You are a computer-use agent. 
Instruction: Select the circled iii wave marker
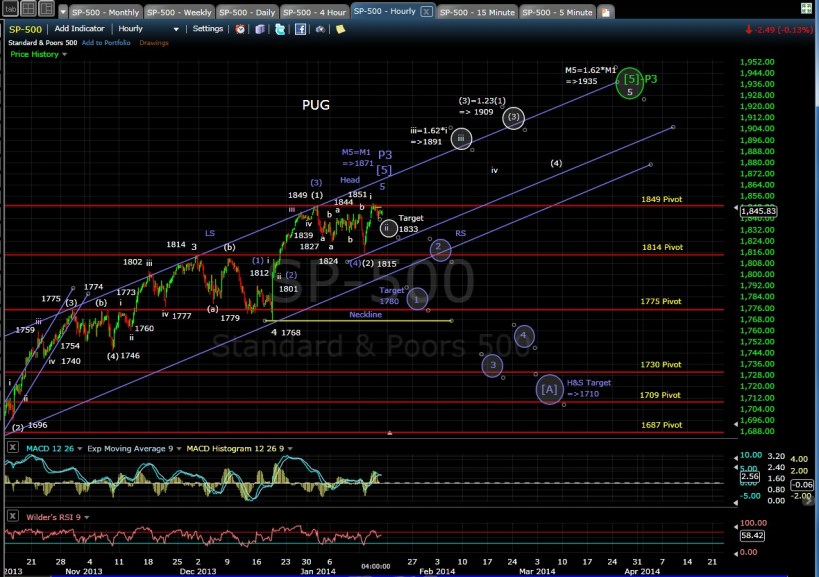pyautogui.click(x=461, y=139)
